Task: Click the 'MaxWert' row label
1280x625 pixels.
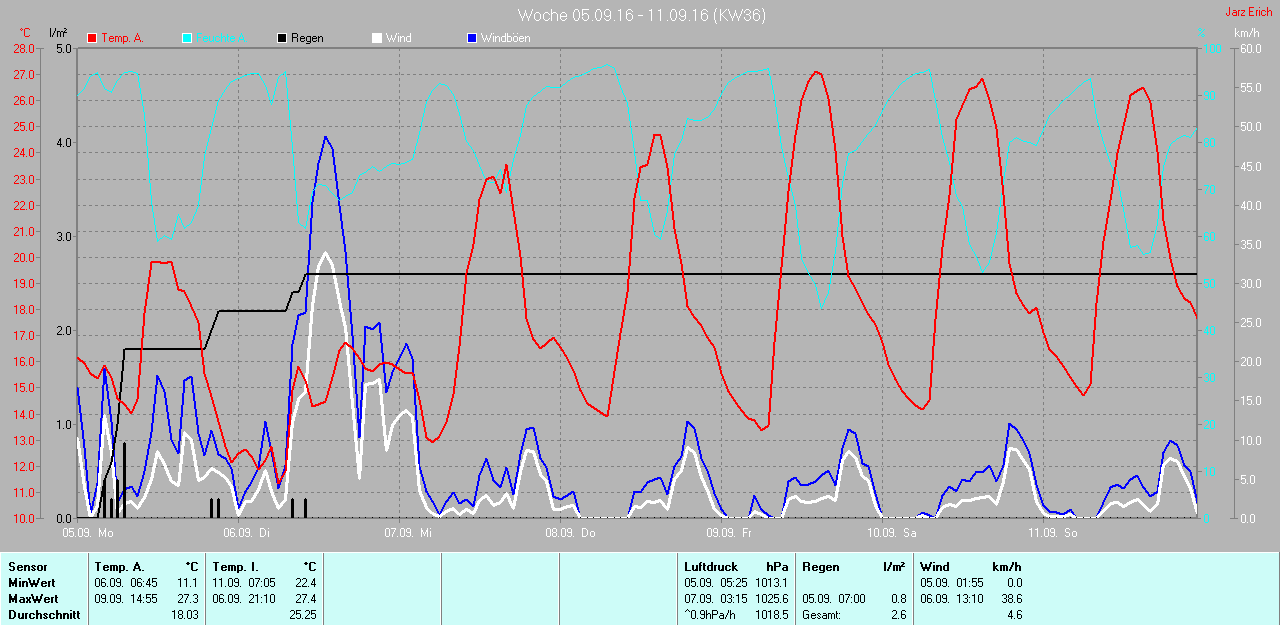Action: tap(32, 599)
